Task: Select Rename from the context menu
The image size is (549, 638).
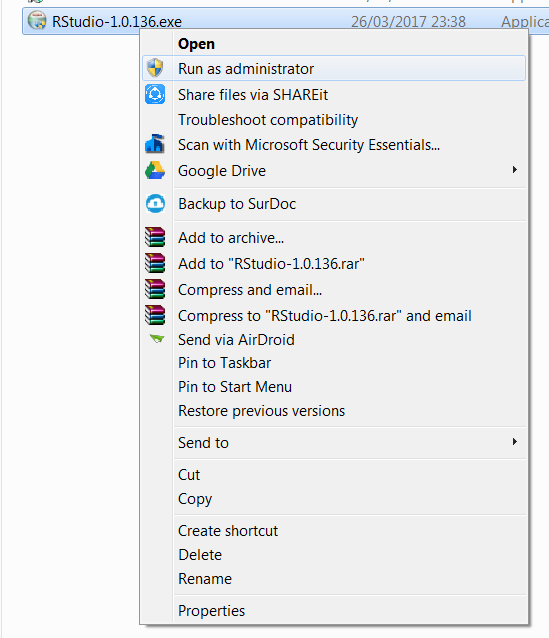Action: click(x=334, y=579)
